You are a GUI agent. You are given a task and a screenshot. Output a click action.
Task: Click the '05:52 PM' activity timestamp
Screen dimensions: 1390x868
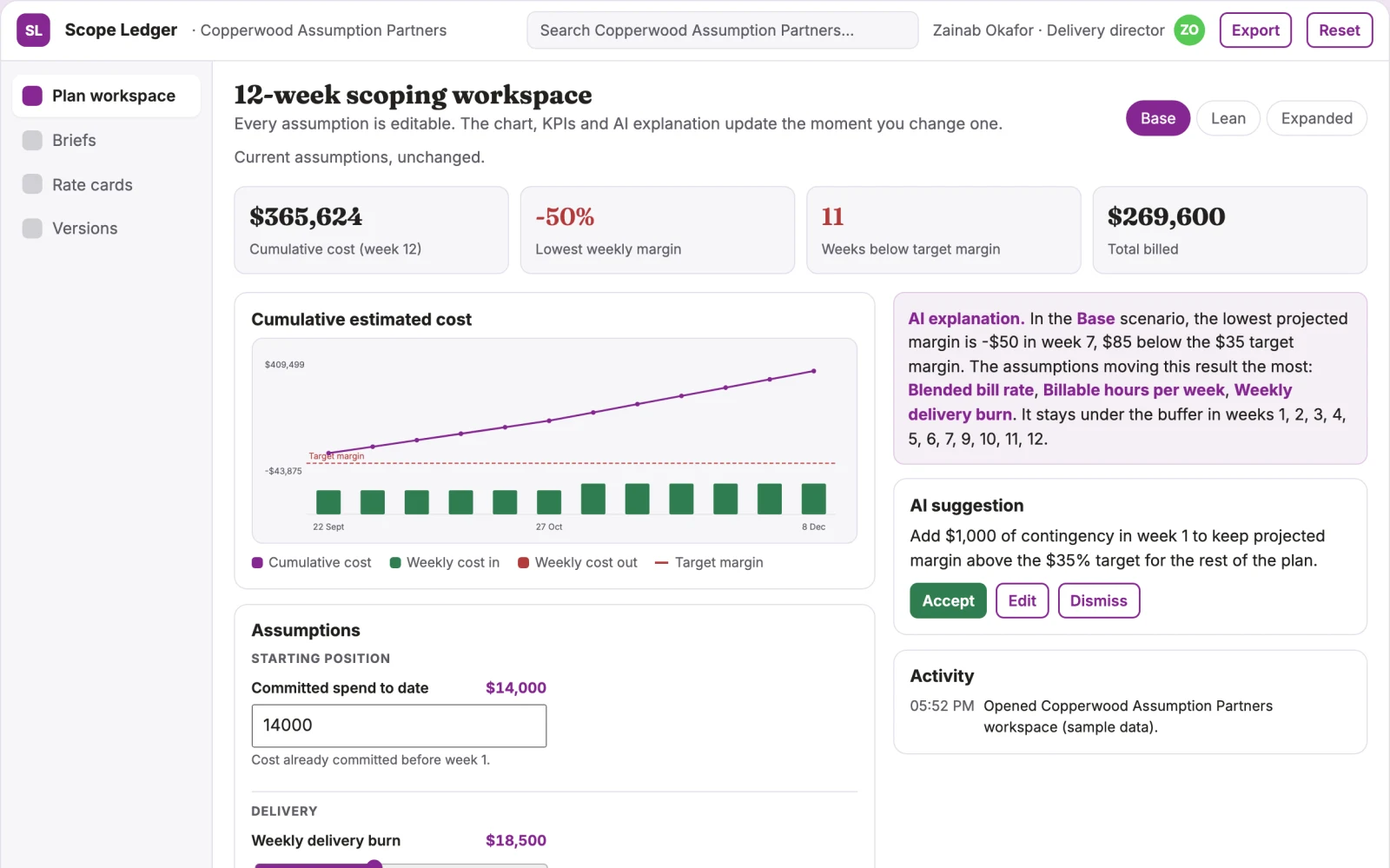[x=942, y=706]
